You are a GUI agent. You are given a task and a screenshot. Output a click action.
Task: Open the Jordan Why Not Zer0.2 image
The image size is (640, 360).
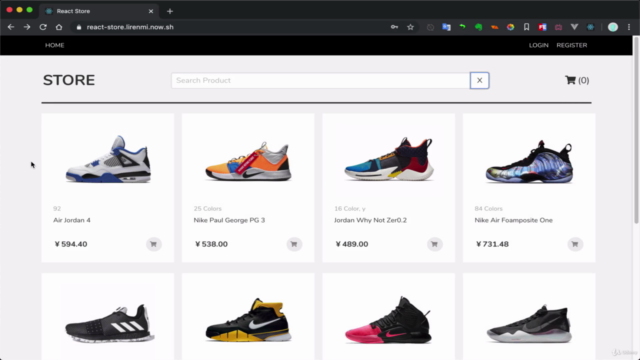tap(389, 159)
